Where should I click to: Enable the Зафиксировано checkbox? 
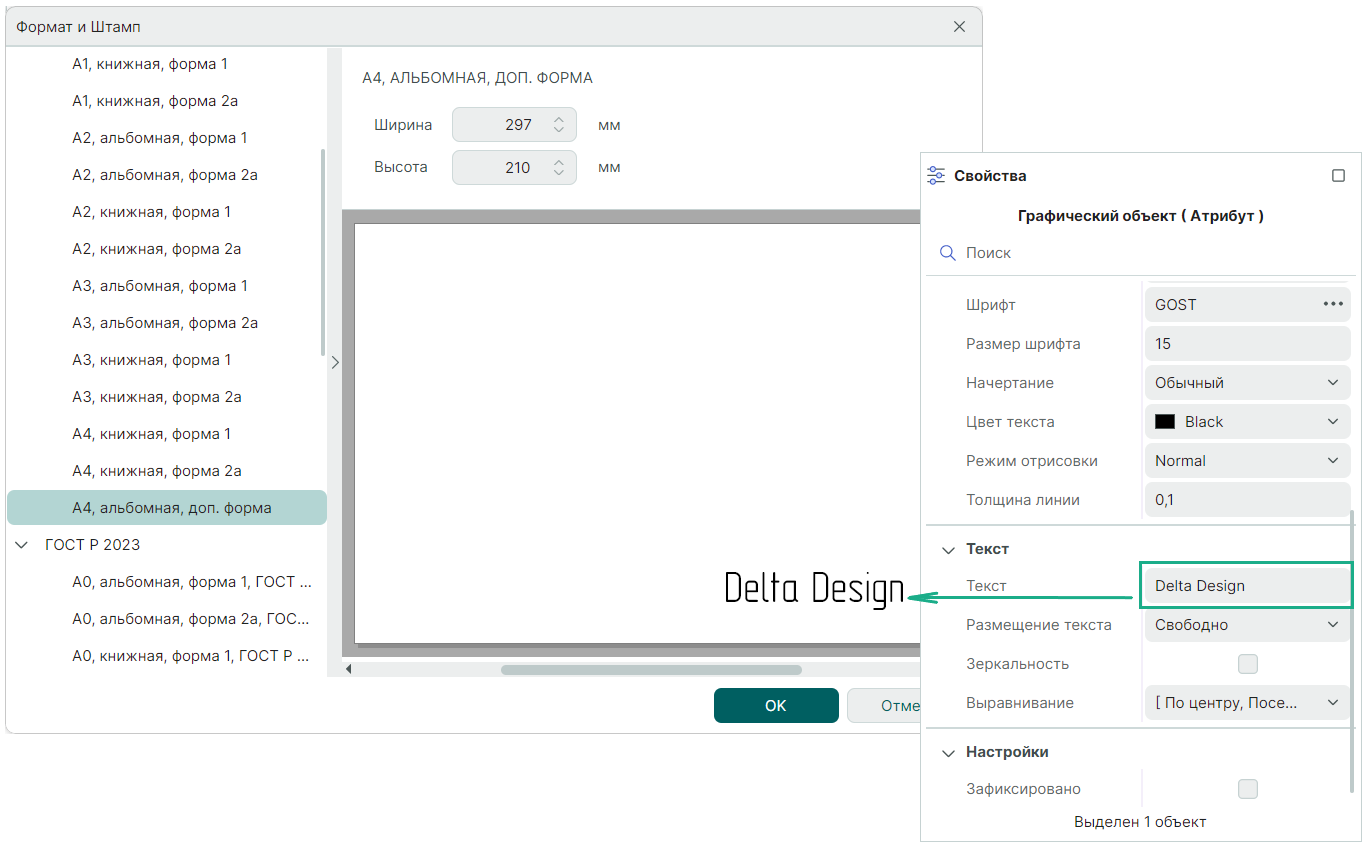click(x=1247, y=789)
